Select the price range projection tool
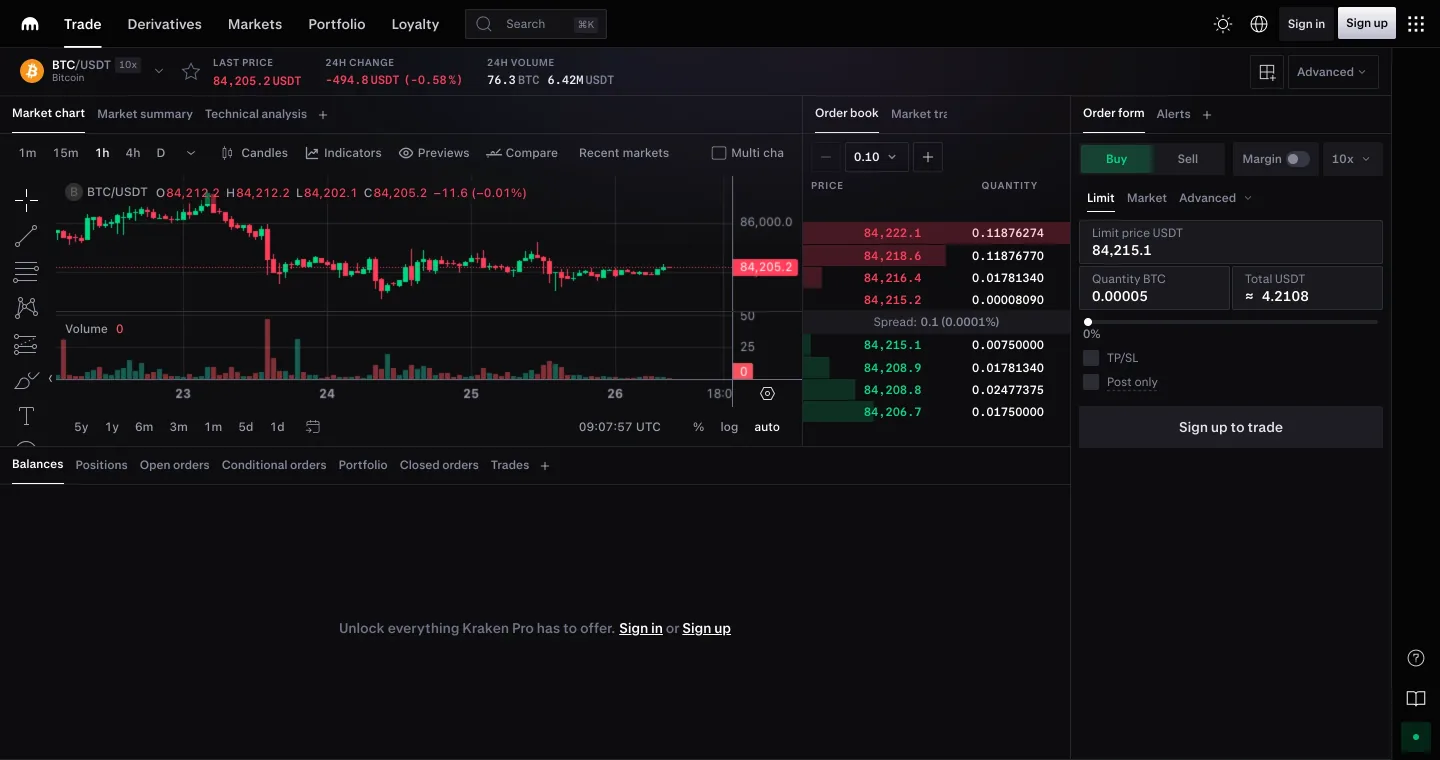 click(26, 344)
